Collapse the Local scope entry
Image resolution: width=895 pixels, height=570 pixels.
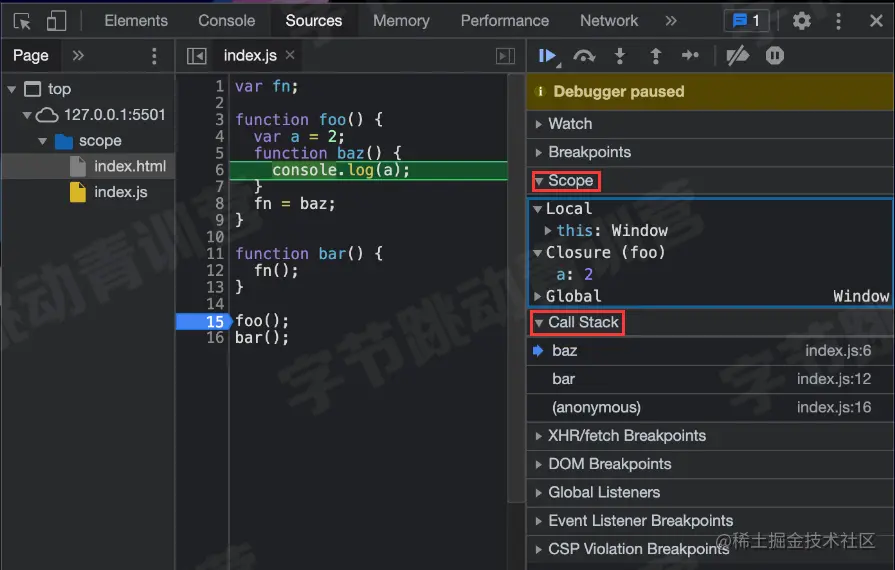tap(537, 209)
